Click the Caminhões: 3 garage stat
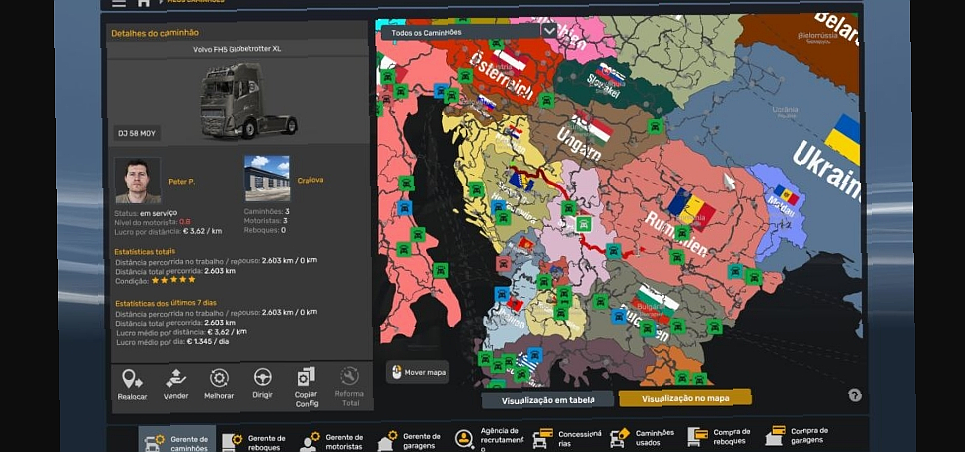Viewport: 965px width, 452px height. tap(266, 211)
